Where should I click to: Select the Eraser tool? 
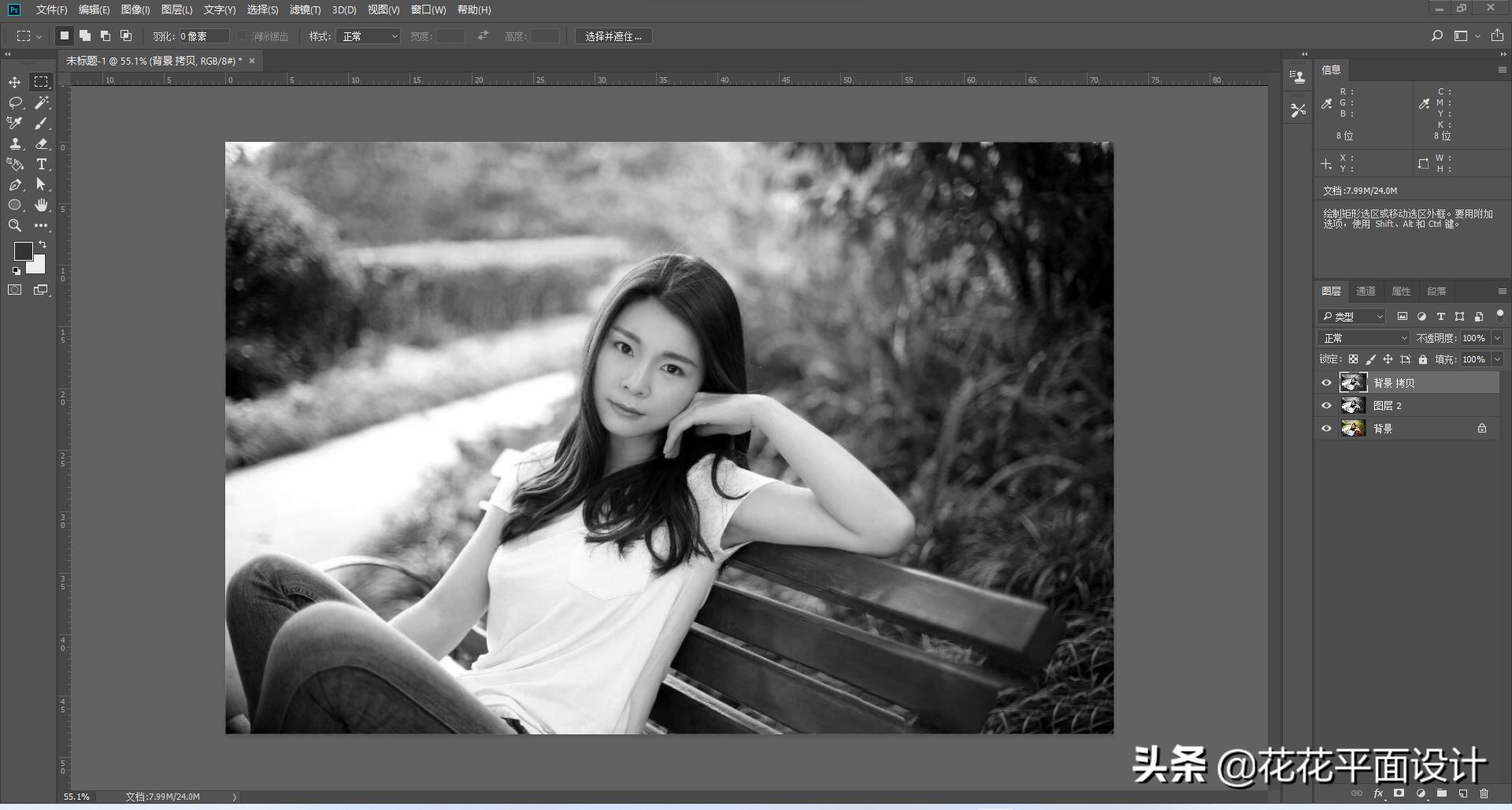(42, 144)
